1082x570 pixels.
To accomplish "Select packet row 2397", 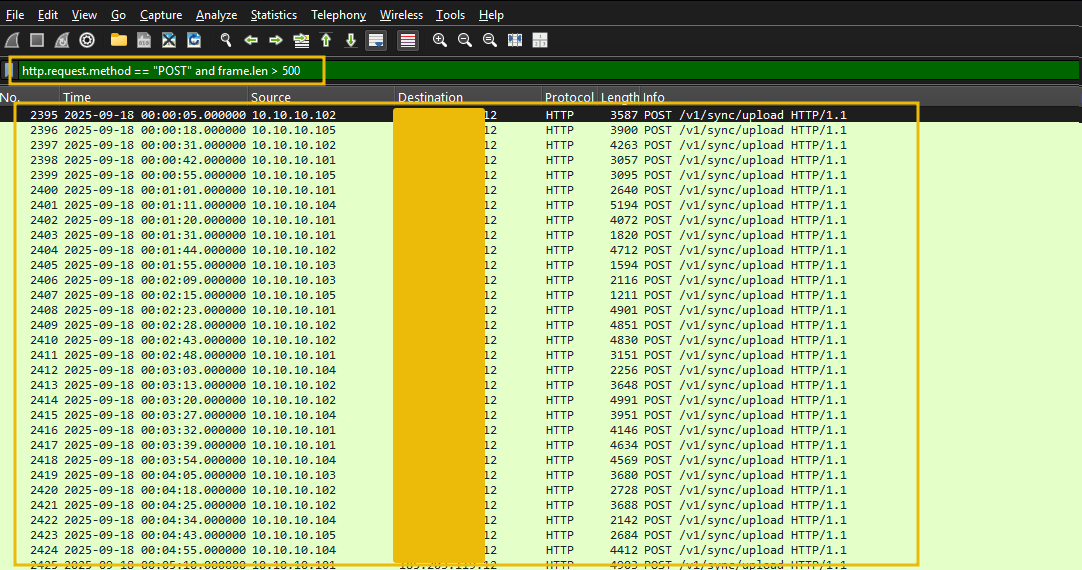I will [540, 145].
